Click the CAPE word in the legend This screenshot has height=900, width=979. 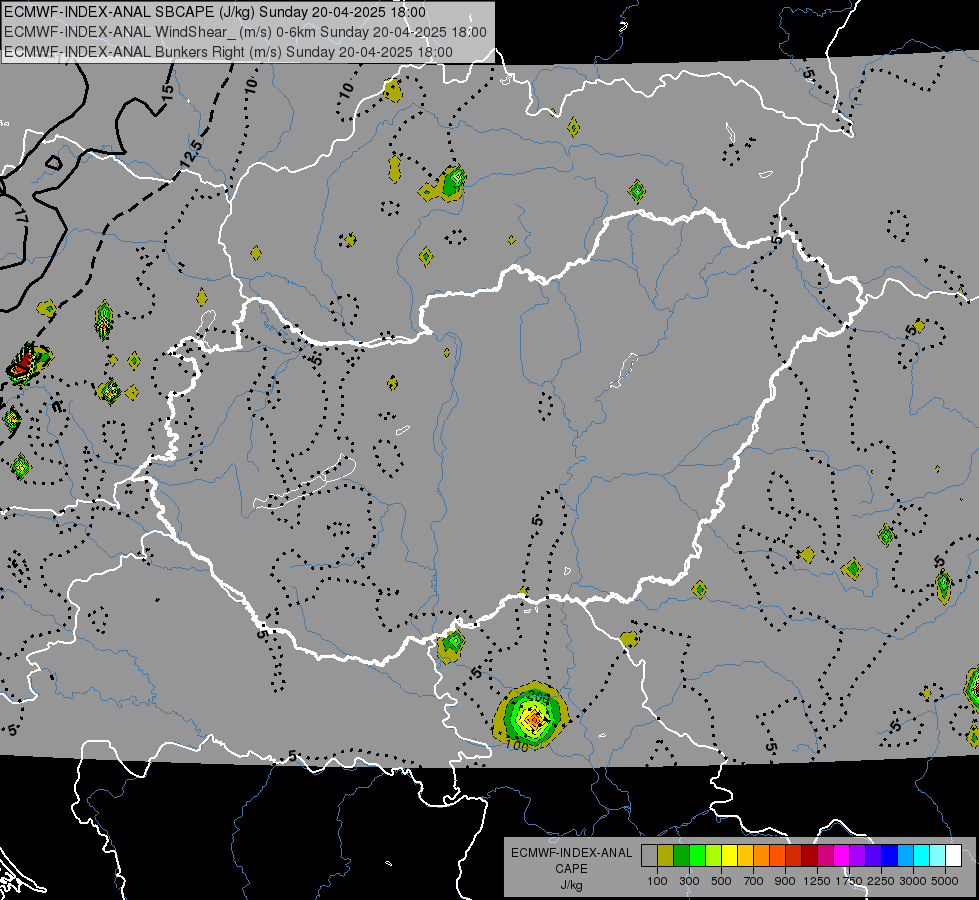pyautogui.click(x=571, y=869)
